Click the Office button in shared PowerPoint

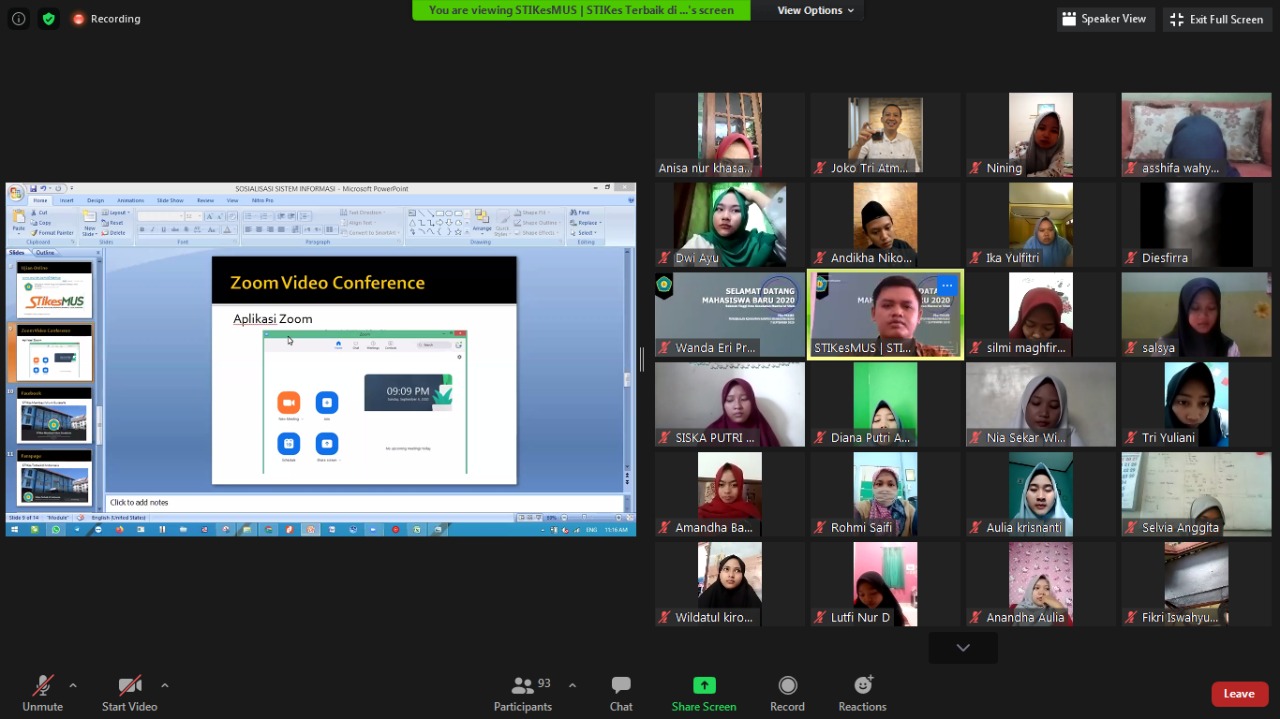pyautogui.click(x=16, y=193)
